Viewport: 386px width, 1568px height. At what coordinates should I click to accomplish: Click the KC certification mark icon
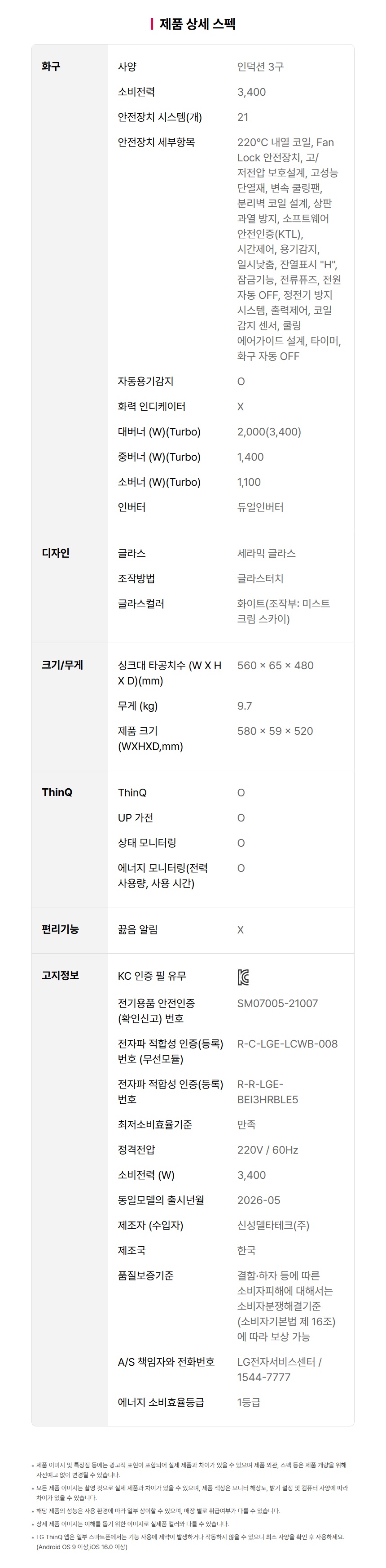pyautogui.click(x=242, y=977)
